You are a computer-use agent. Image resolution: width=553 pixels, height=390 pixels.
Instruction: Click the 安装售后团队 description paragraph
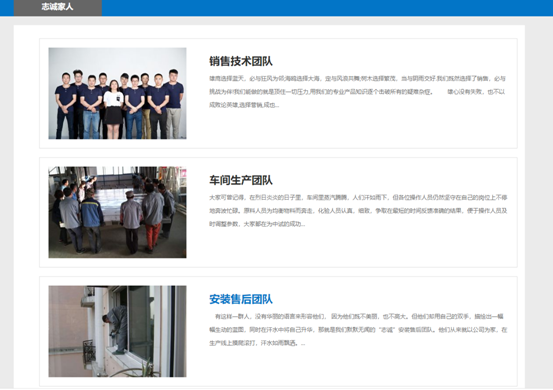358,329
